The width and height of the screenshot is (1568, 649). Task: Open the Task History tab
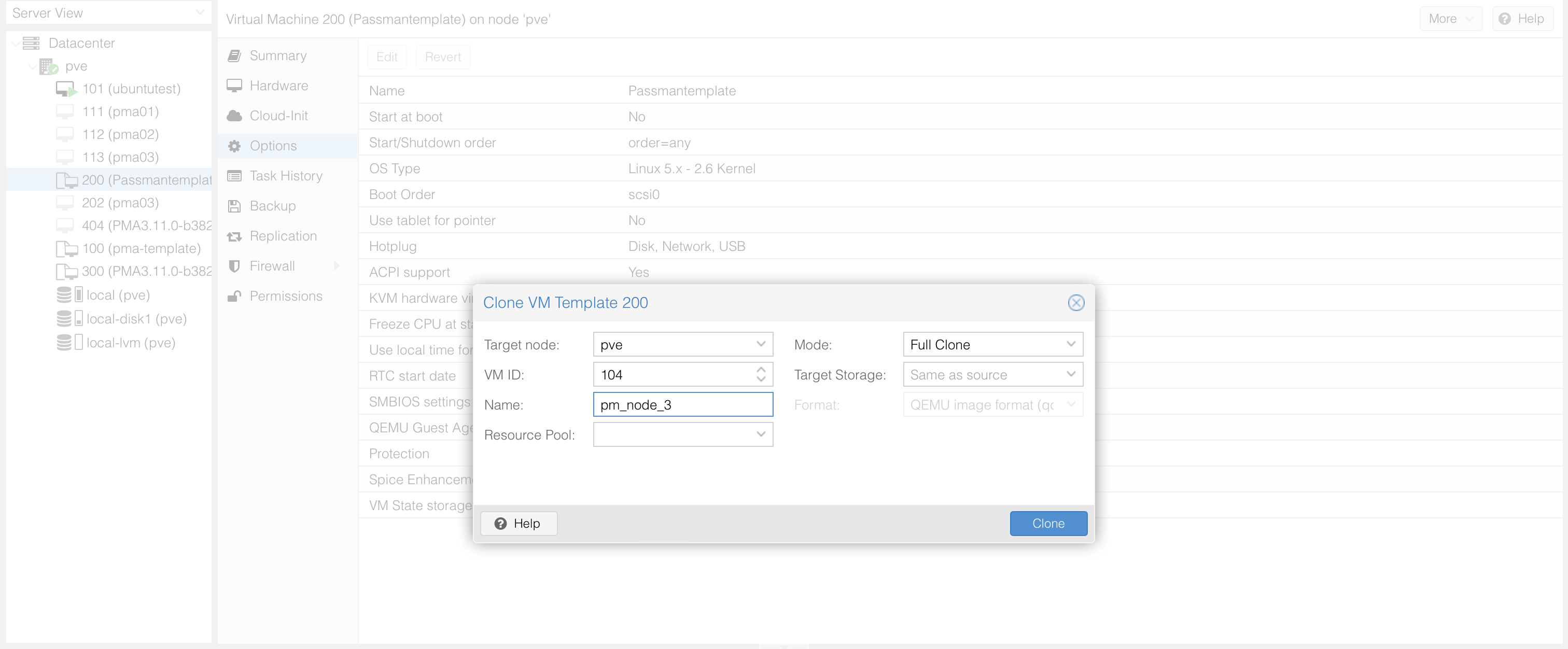tap(286, 176)
